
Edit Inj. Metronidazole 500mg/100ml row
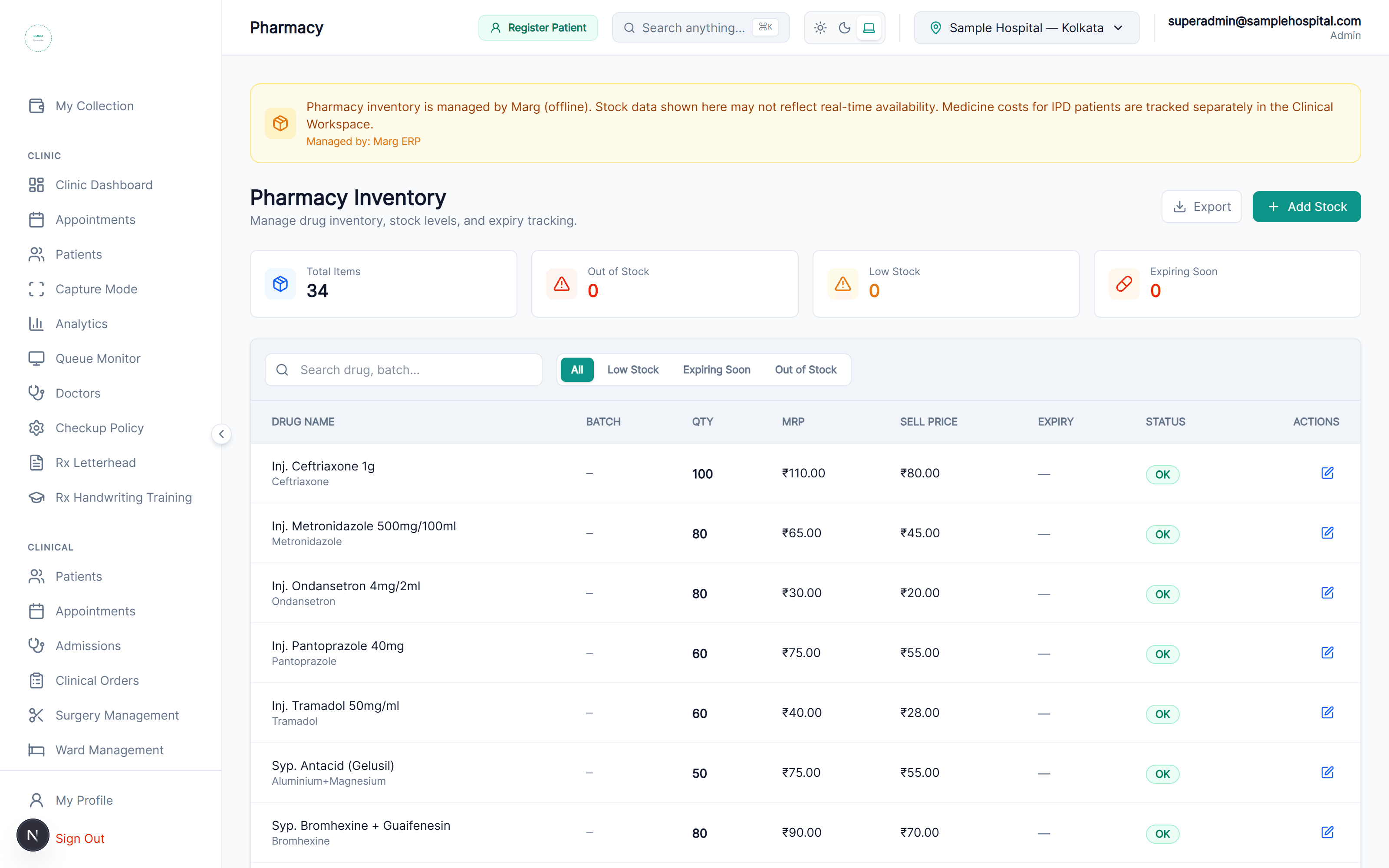pos(1327,533)
